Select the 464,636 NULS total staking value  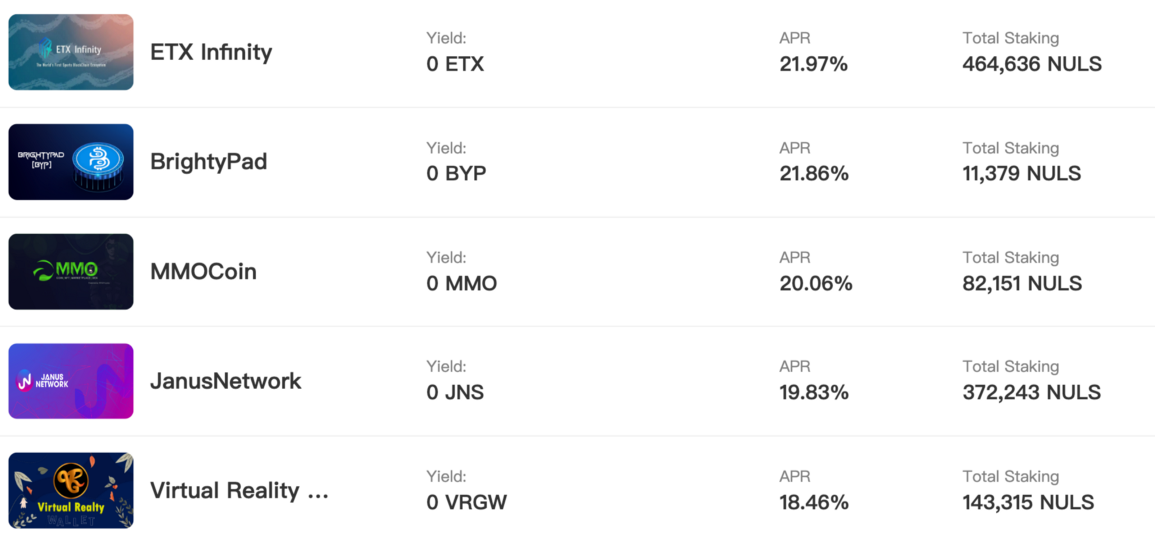1032,65
